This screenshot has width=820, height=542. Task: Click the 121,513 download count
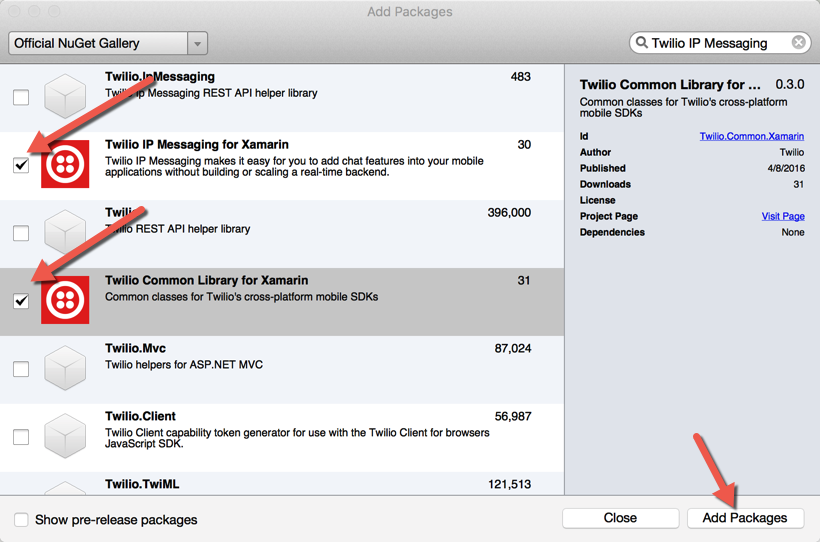509,484
